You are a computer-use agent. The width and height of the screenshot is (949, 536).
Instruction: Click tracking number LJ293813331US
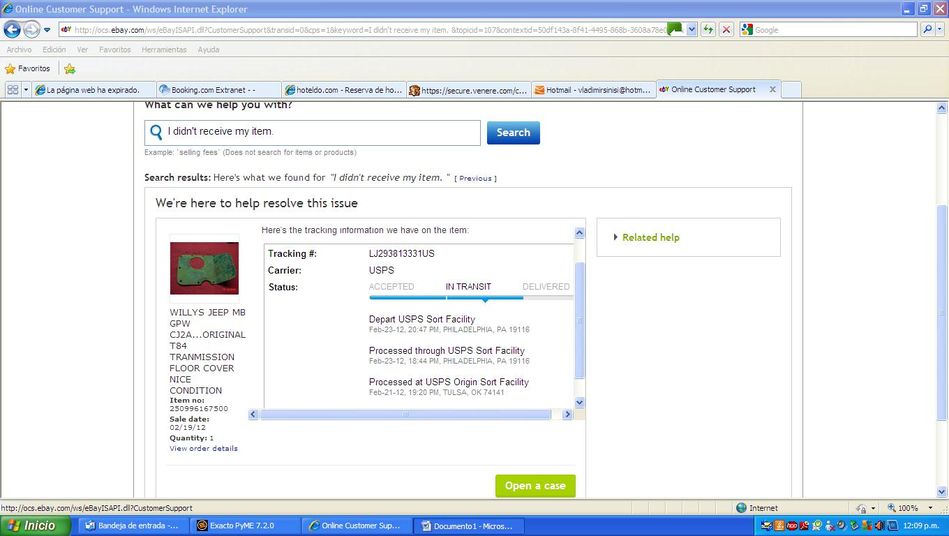401,253
